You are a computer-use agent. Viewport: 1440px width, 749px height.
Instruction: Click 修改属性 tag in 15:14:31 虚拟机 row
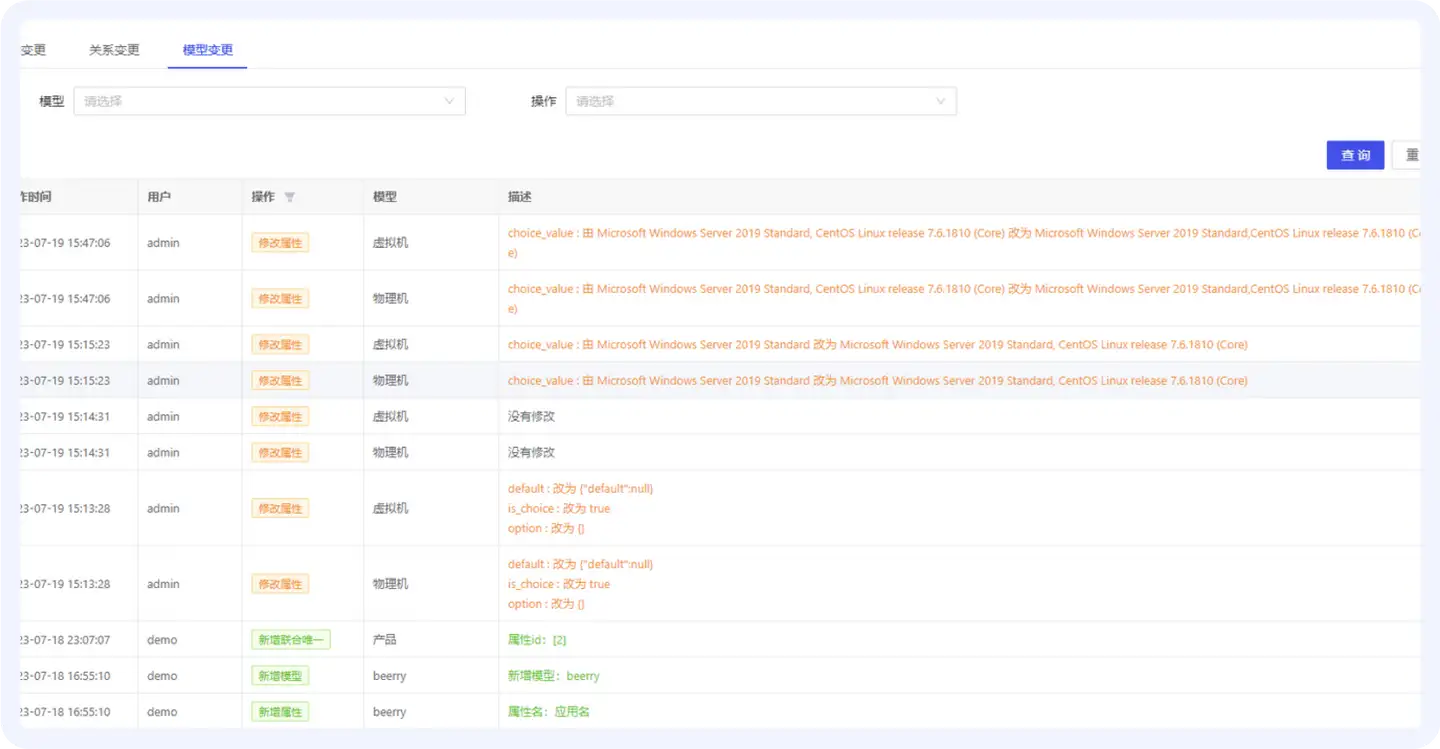280,417
